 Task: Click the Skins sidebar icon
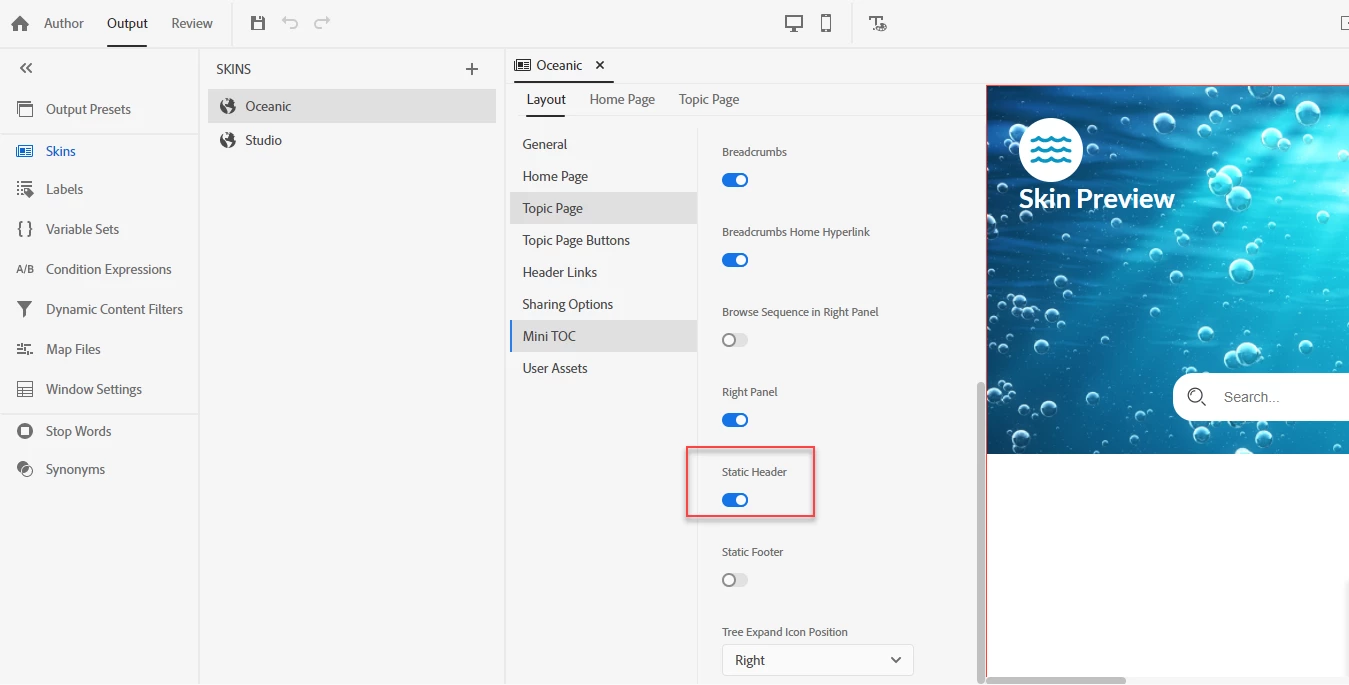click(x=26, y=151)
